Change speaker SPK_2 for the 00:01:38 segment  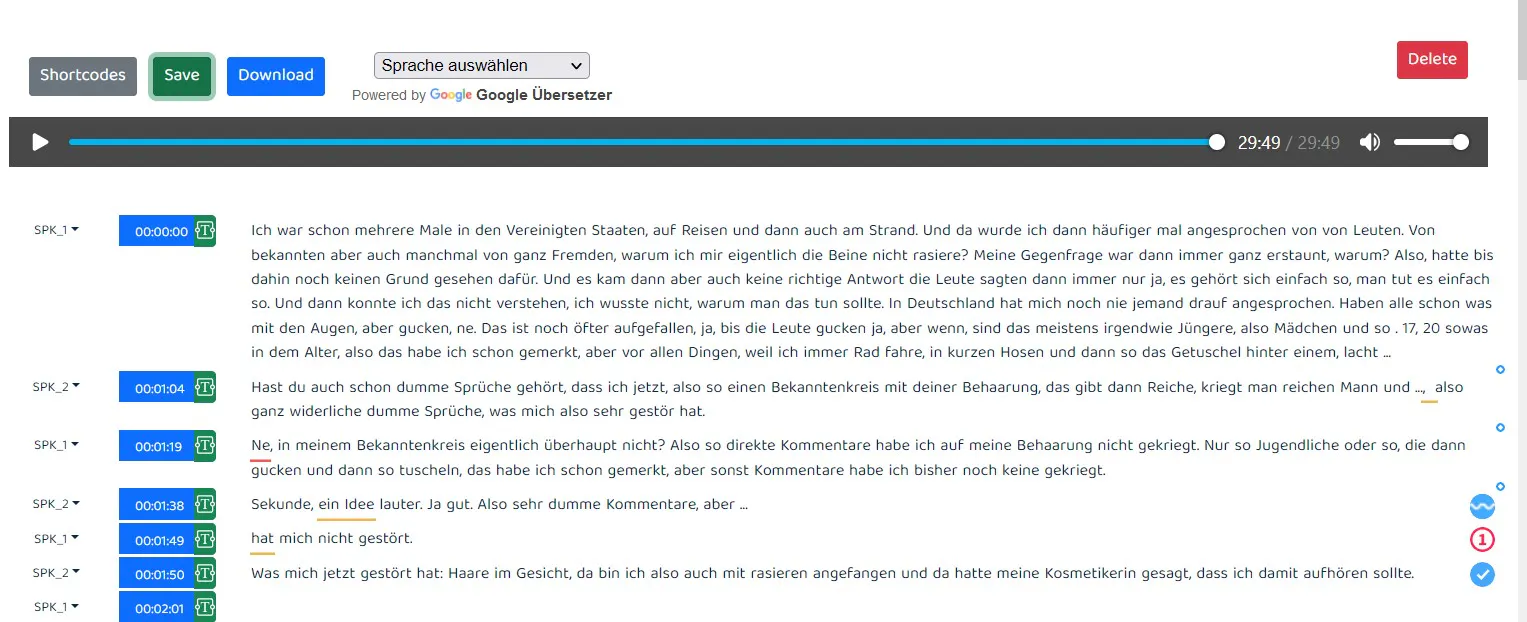point(56,504)
